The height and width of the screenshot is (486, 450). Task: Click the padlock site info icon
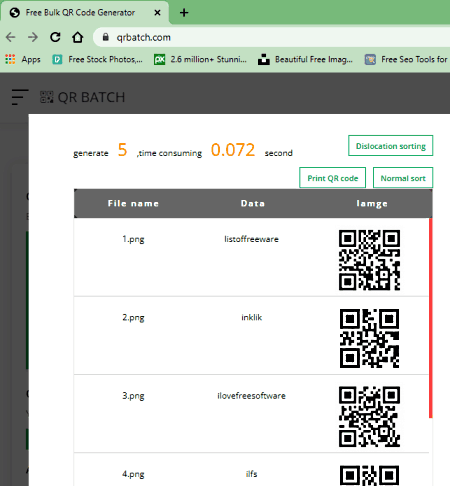(106, 37)
